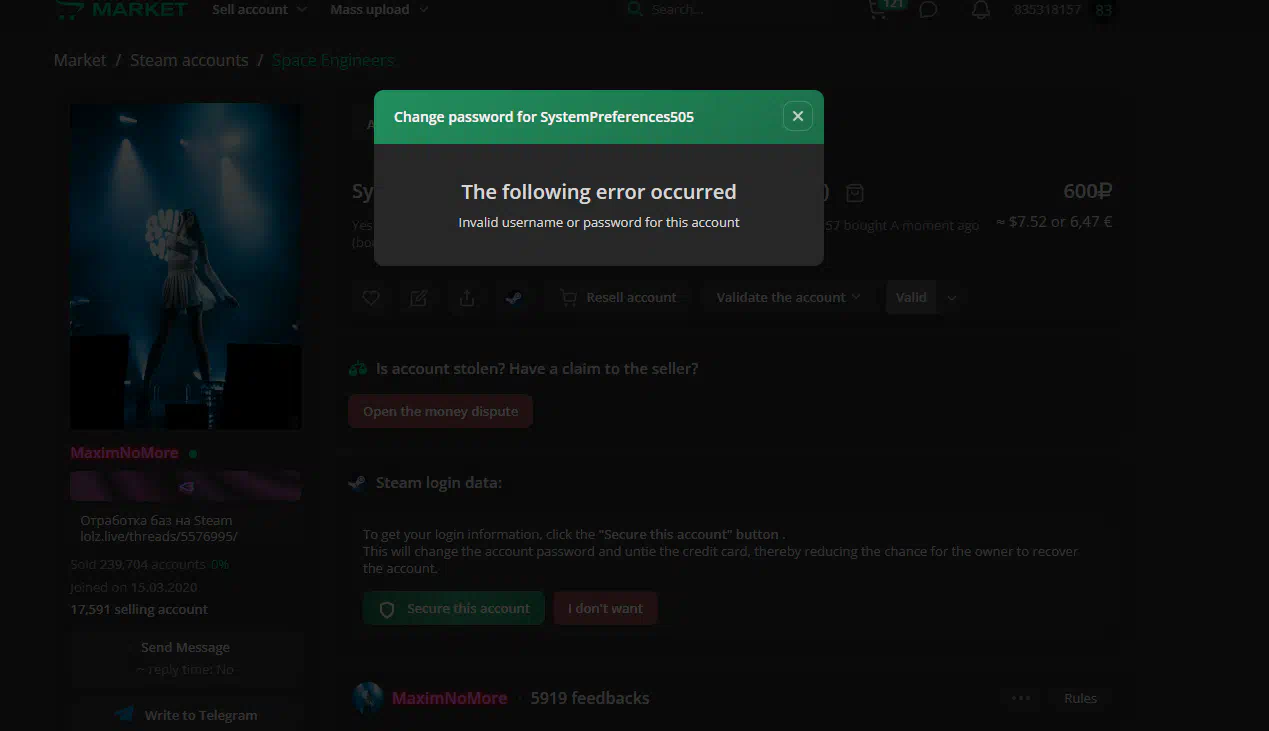
Task: Go to Steam accounts breadcrumb
Action: point(189,60)
